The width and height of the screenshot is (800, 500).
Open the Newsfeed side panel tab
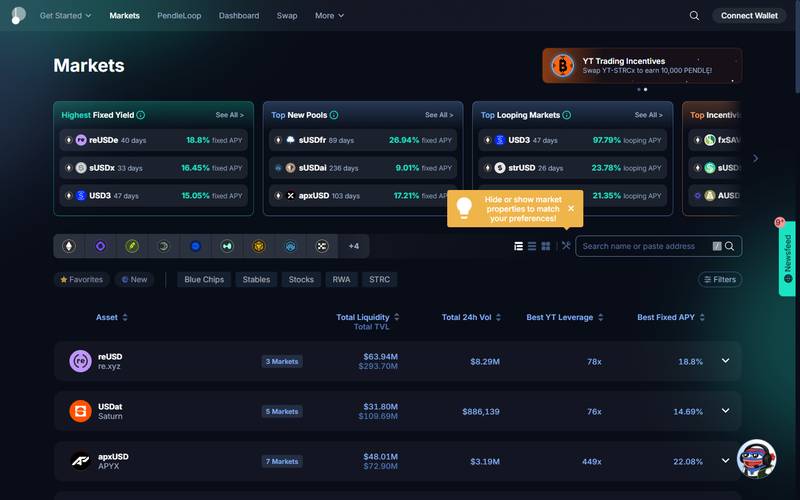click(x=787, y=259)
